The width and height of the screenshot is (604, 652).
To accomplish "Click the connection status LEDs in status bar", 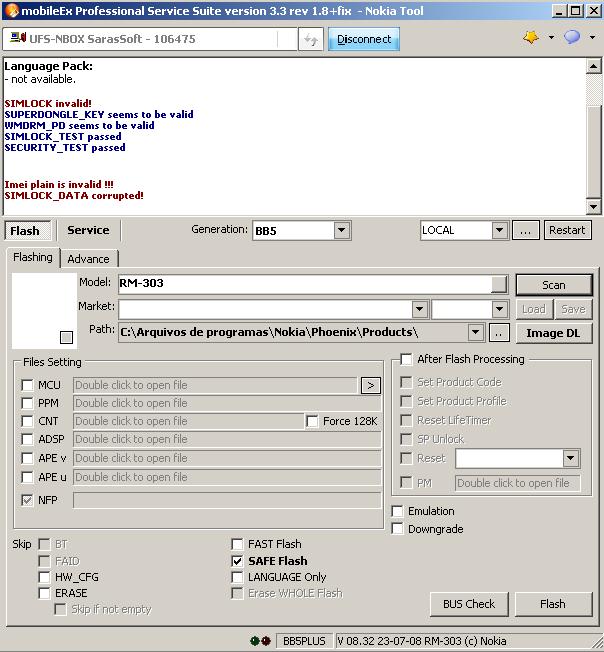I will point(262,640).
